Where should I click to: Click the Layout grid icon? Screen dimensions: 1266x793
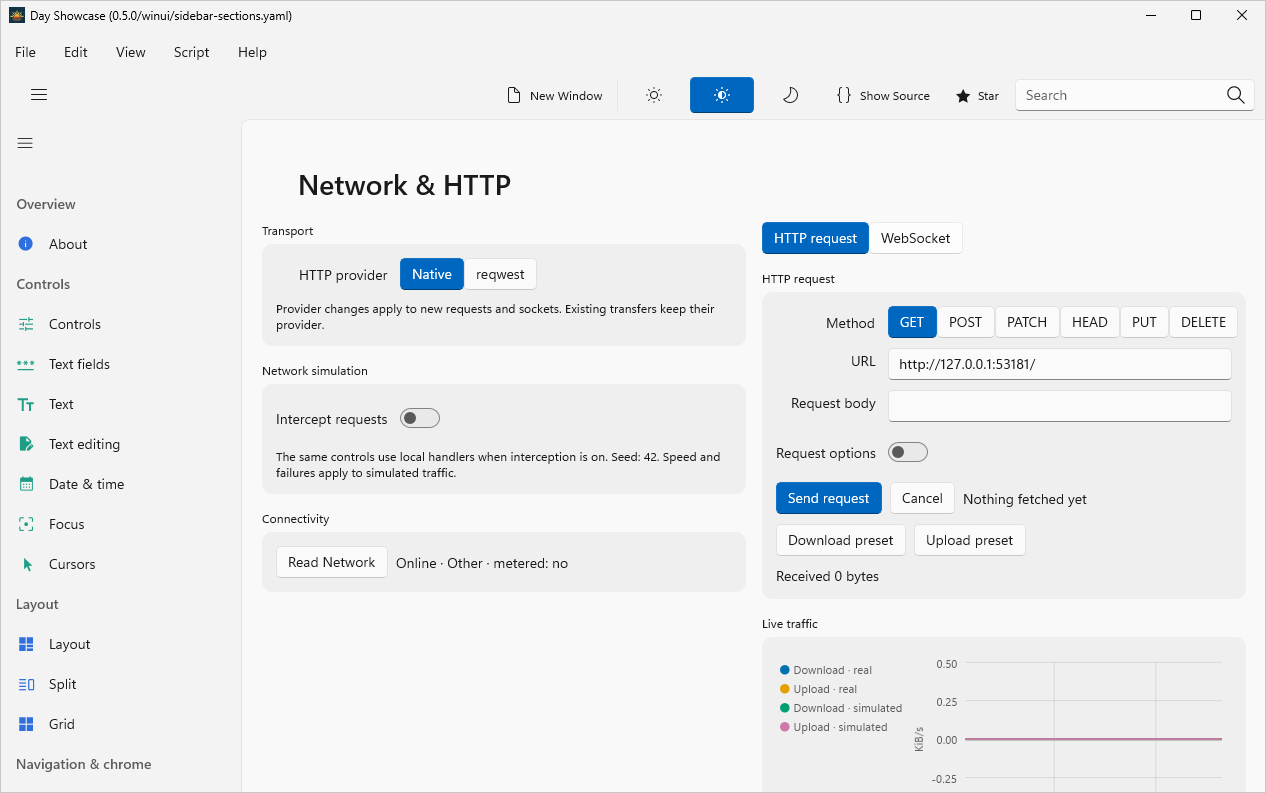(x=27, y=644)
